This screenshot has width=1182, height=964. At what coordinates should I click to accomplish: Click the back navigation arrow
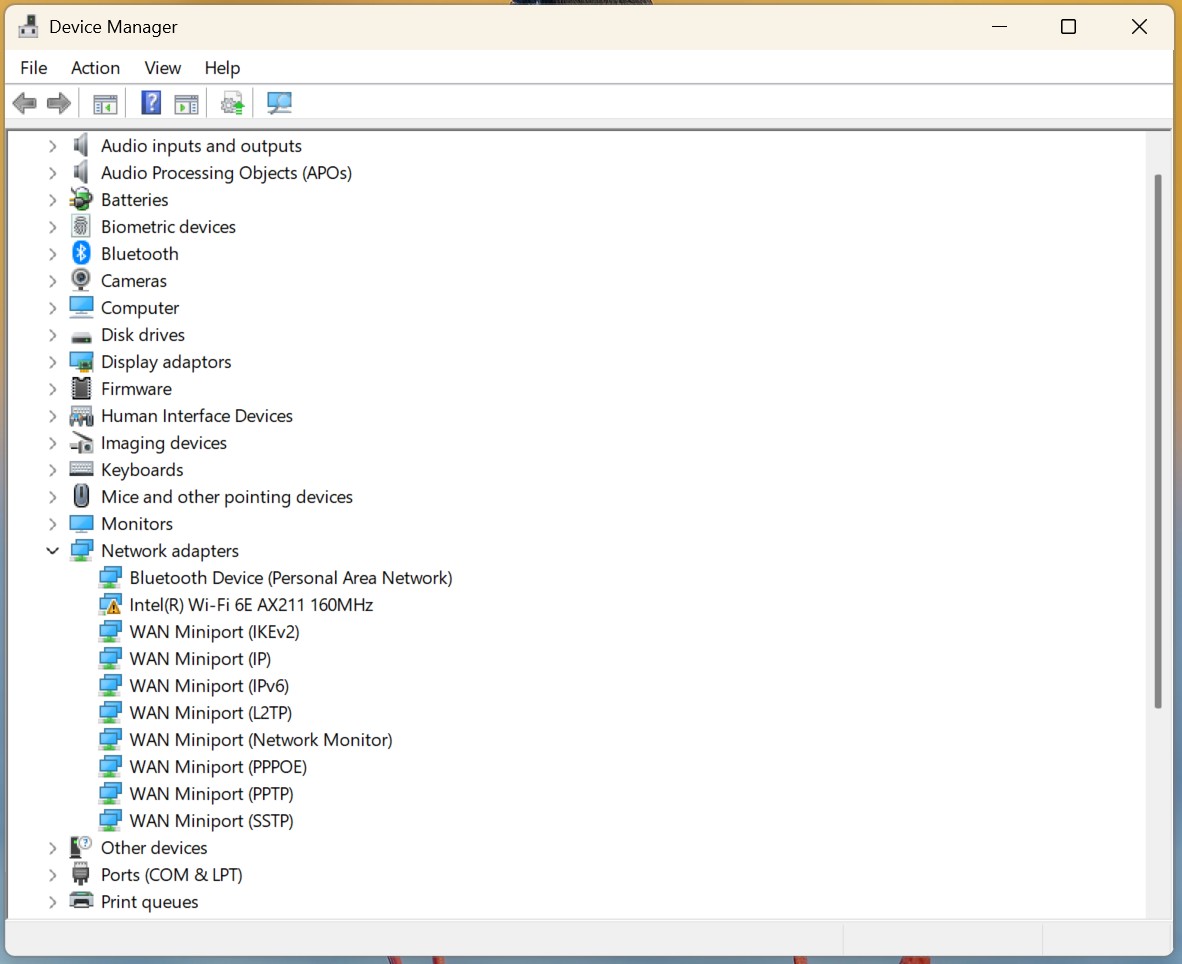[24, 102]
